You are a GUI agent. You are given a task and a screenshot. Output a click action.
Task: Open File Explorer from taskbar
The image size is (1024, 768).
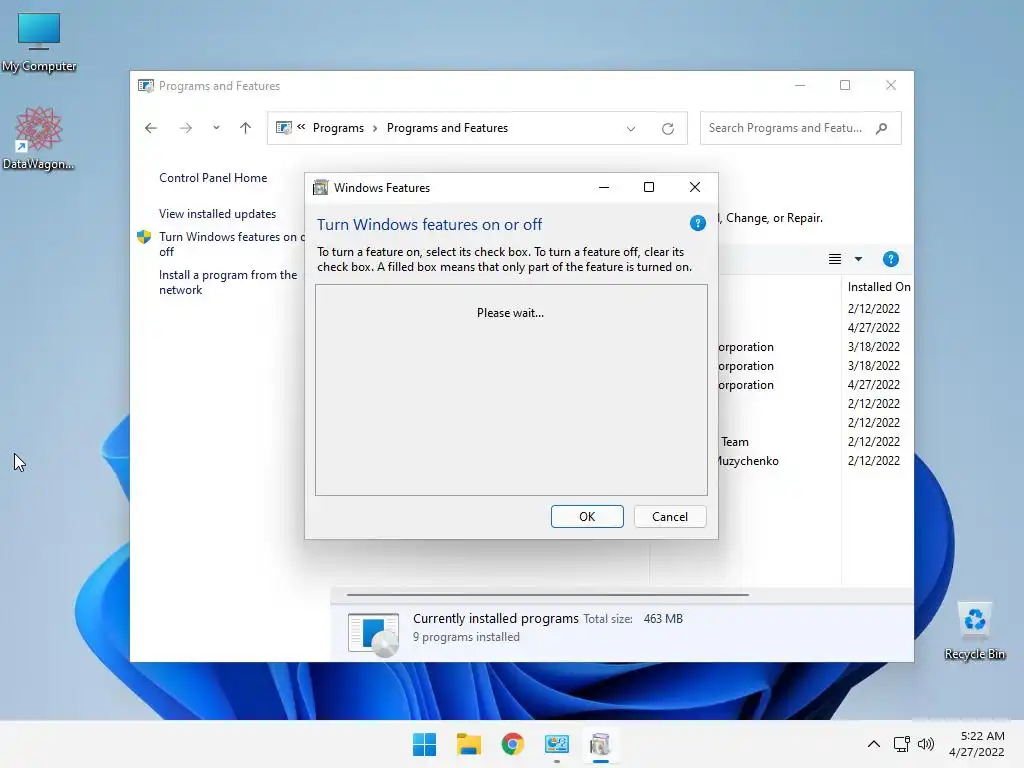468,744
